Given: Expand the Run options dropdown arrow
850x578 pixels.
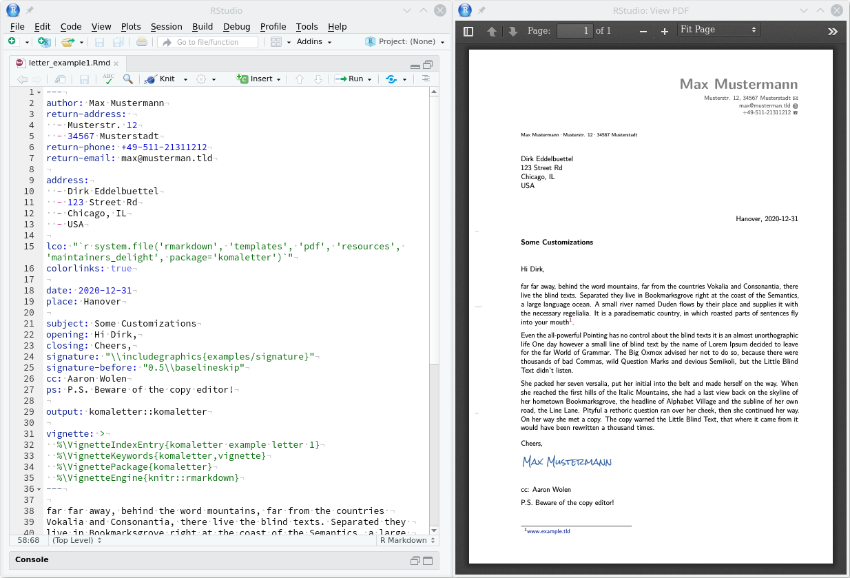Looking at the screenshot, I should 370,80.
